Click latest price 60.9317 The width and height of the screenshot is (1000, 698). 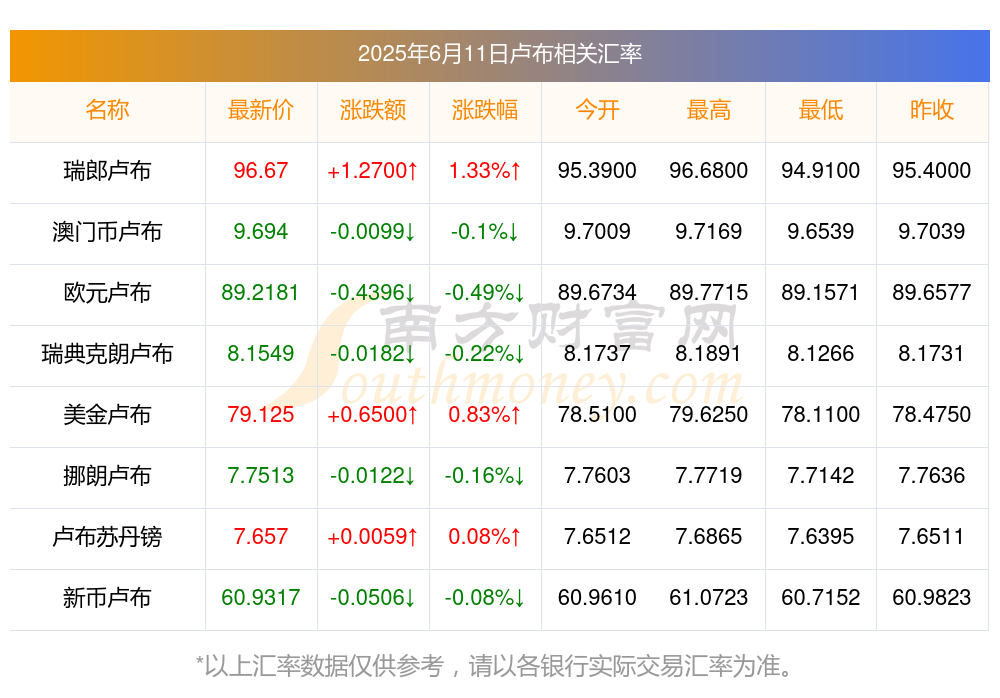[260, 598]
